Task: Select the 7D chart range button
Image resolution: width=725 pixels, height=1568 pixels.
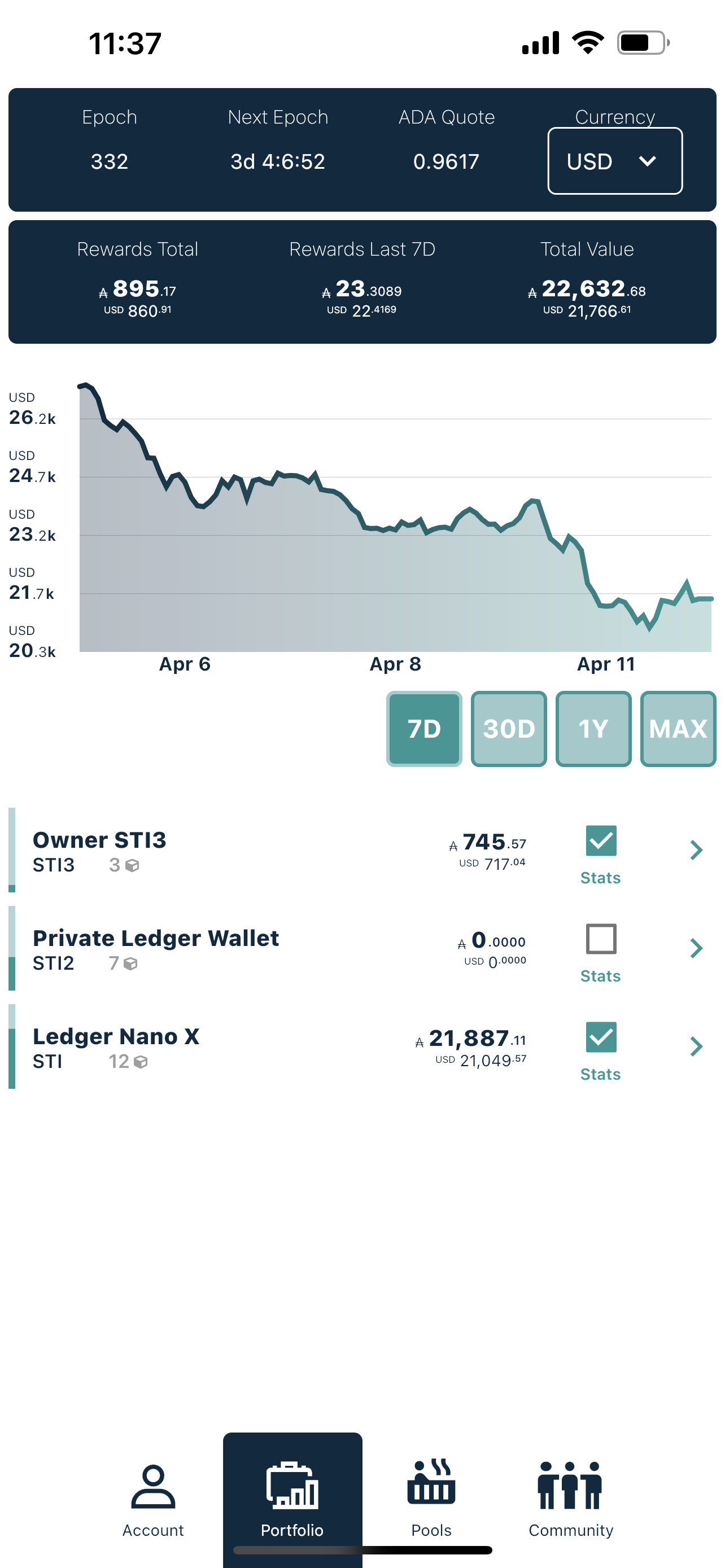Action: click(x=423, y=729)
